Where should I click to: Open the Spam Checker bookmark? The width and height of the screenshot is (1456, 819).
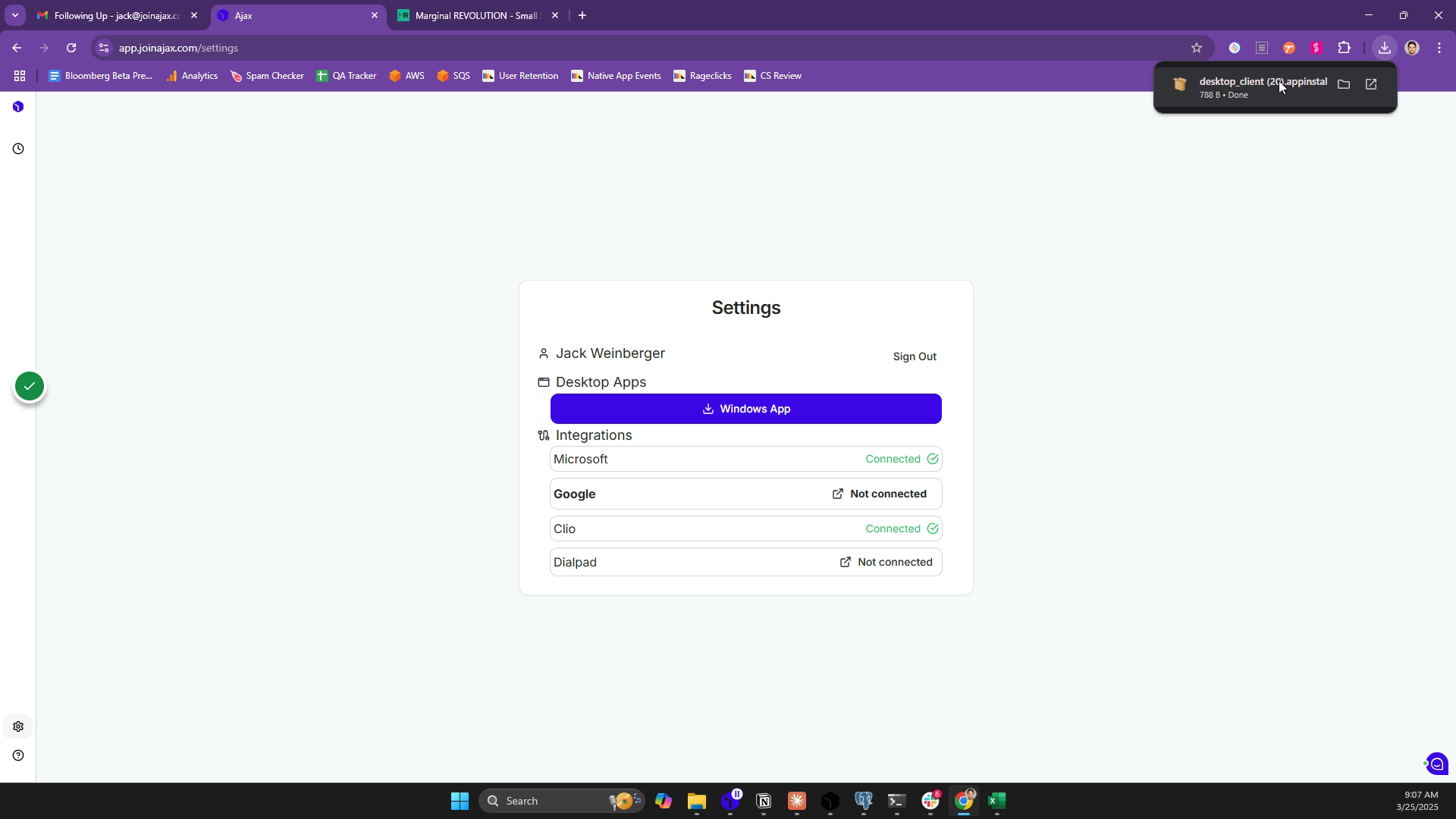click(x=267, y=76)
